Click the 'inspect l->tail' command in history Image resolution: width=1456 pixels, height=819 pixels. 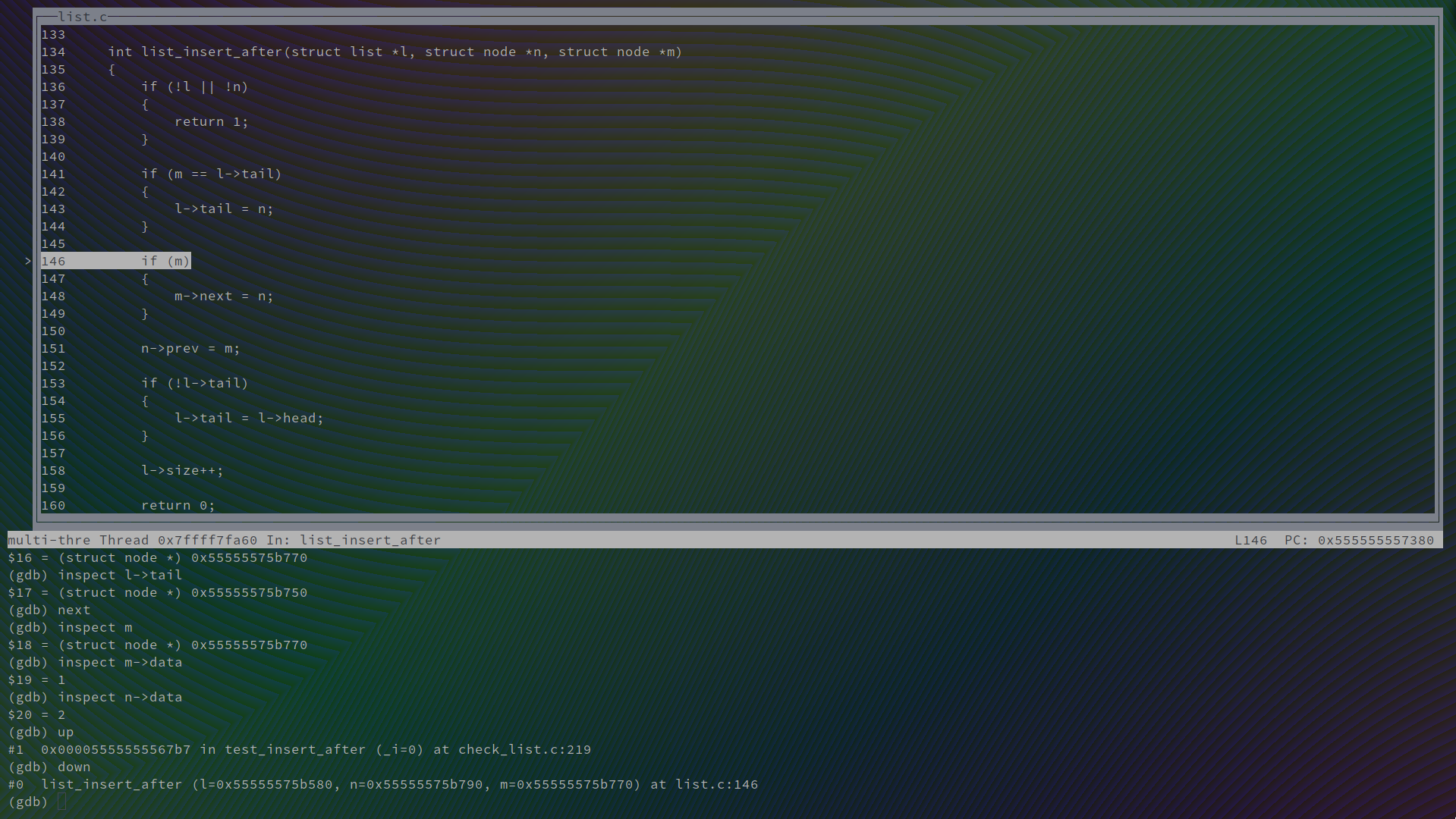click(120, 575)
